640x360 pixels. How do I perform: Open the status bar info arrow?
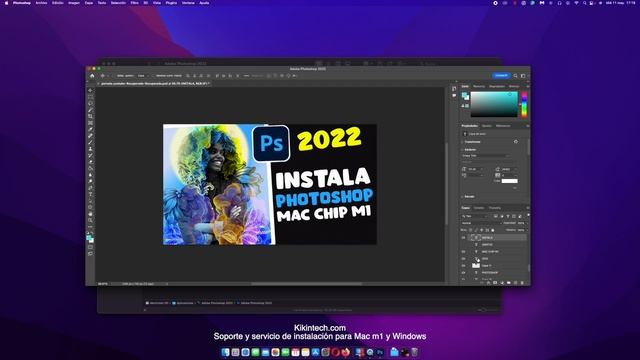click(167, 284)
